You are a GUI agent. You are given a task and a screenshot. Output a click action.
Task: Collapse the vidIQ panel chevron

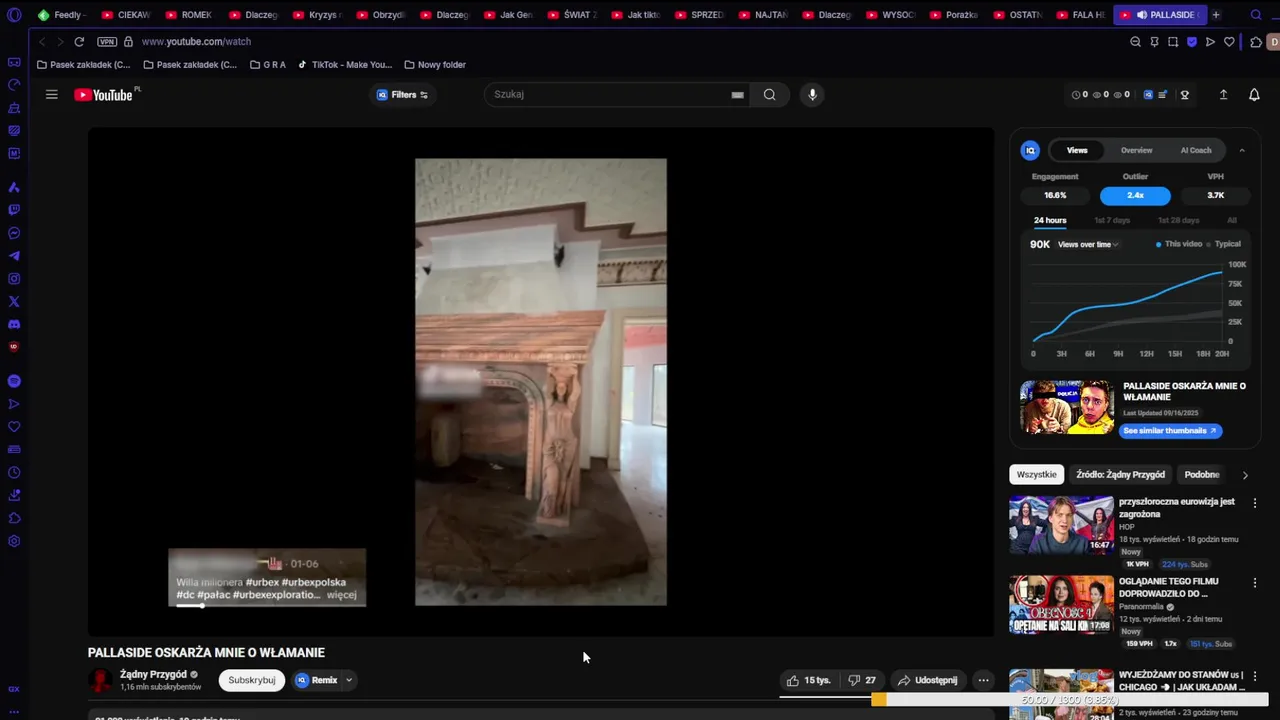(1242, 150)
